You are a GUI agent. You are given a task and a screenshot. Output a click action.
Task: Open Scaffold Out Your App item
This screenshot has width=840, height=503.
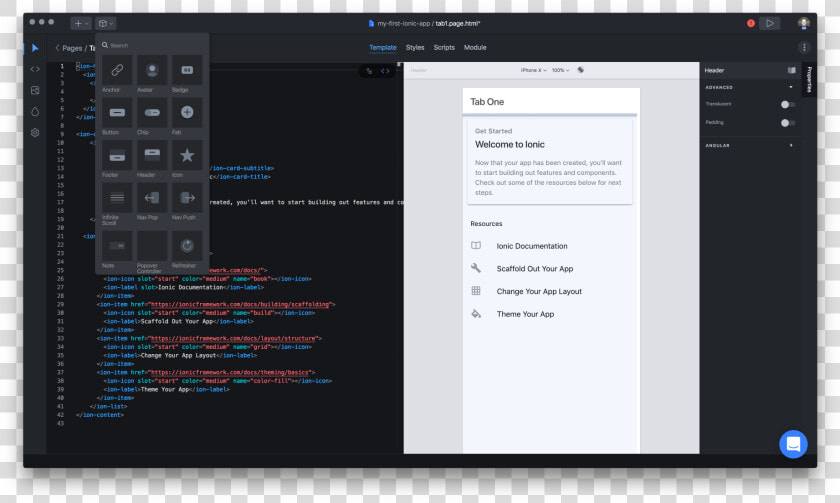[551, 268]
